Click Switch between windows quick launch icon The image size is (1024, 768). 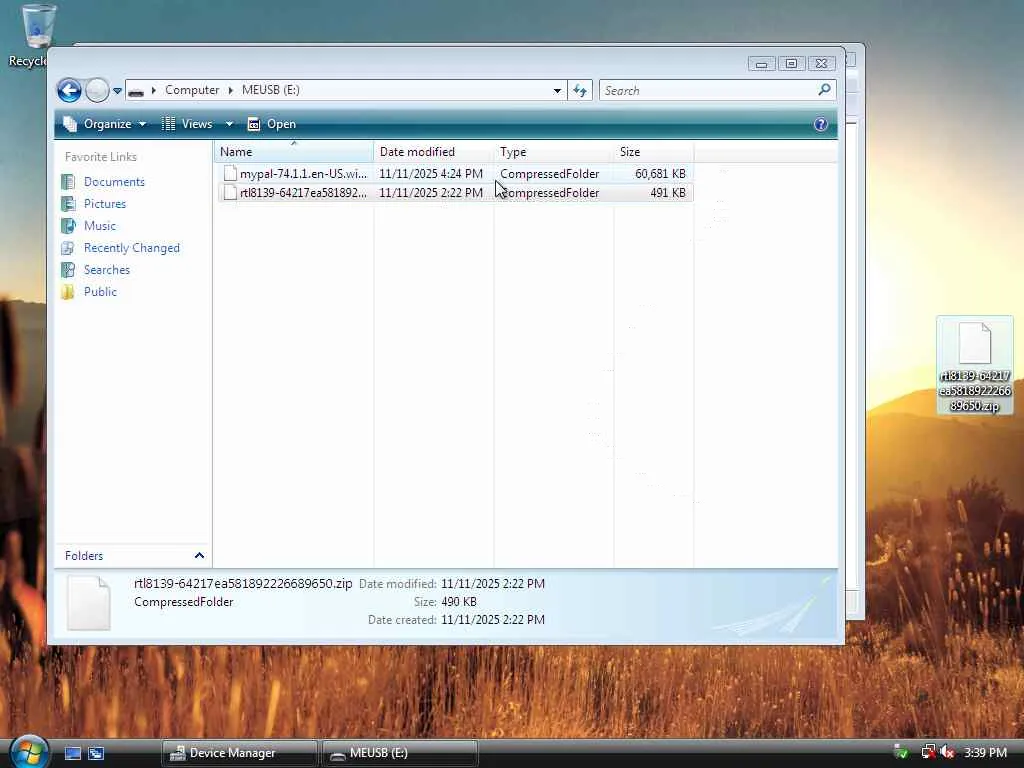96,754
